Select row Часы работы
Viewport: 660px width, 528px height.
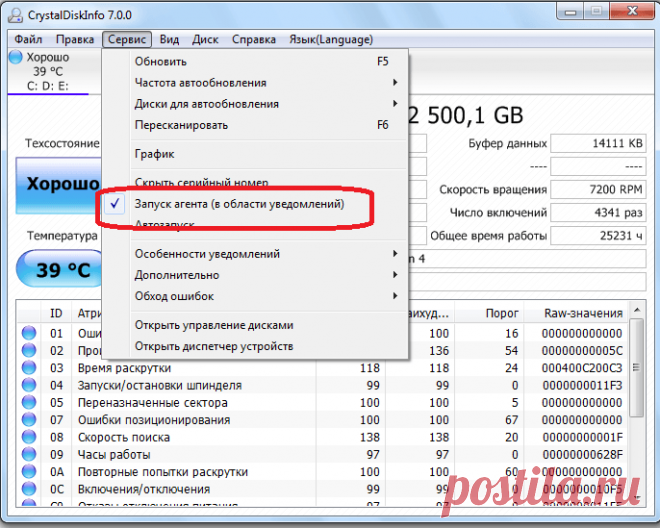323,454
